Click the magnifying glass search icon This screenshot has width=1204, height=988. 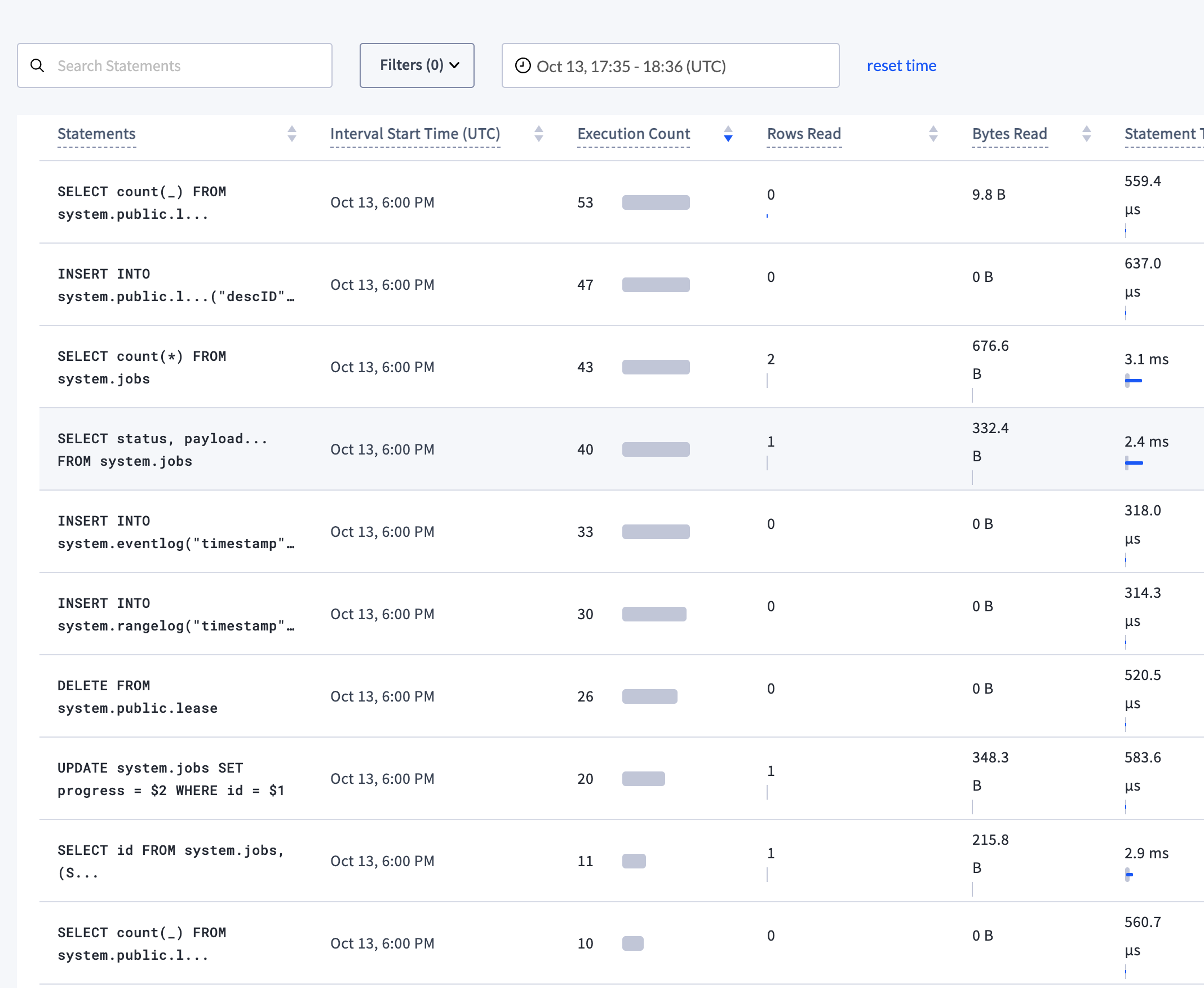[38, 65]
